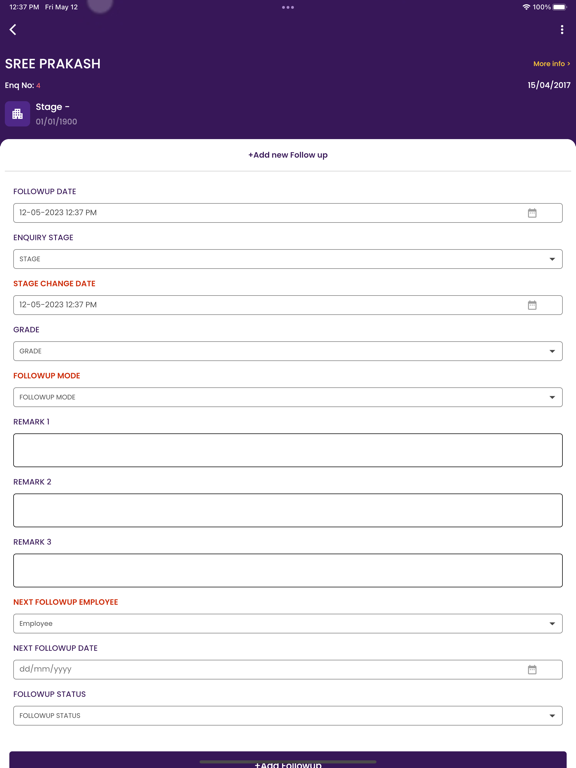Expand the Followup Status dropdown
Viewport: 576px width, 768px height.
point(288,716)
